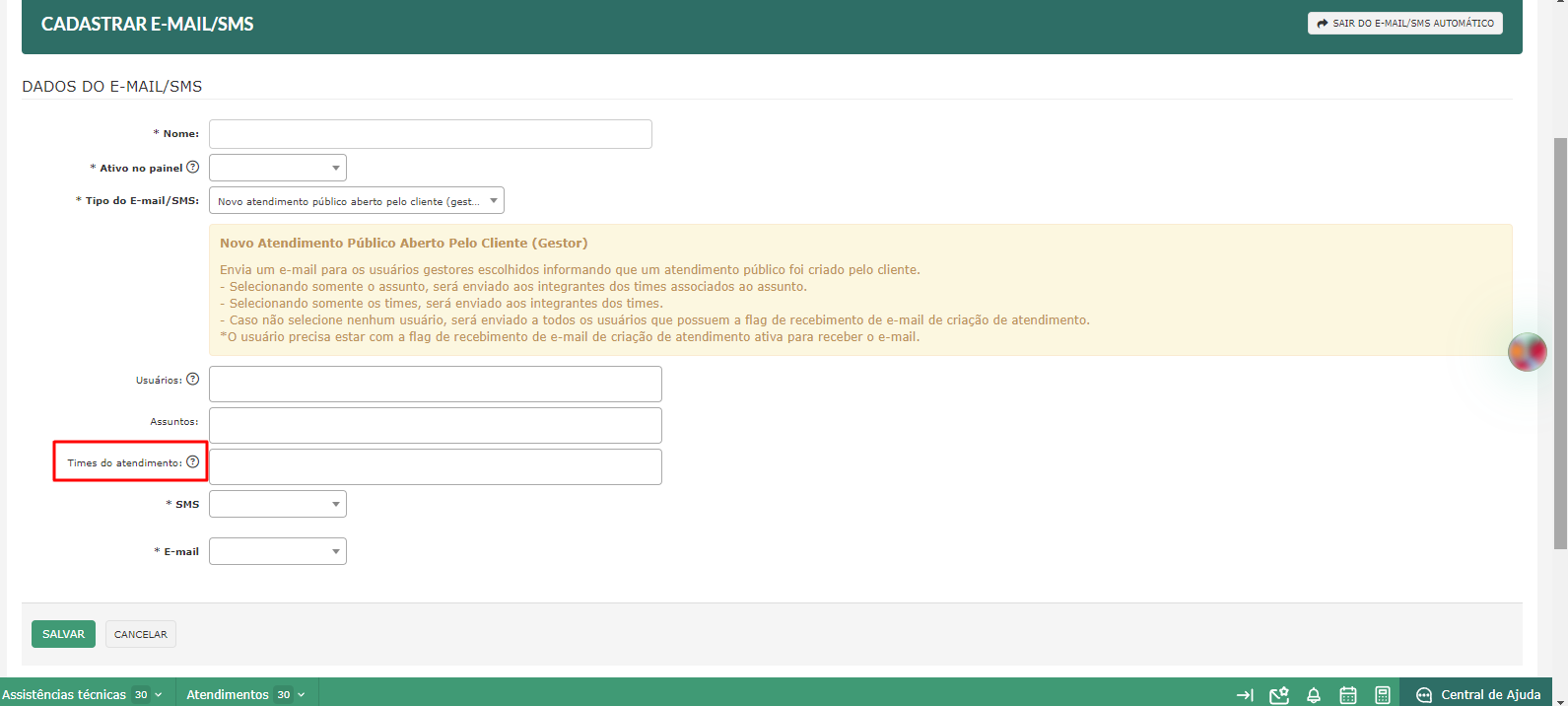Open the calendar icon in the bottom bar
The width and height of the screenshot is (1568, 706).
pyautogui.click(x=1348, y=695)
